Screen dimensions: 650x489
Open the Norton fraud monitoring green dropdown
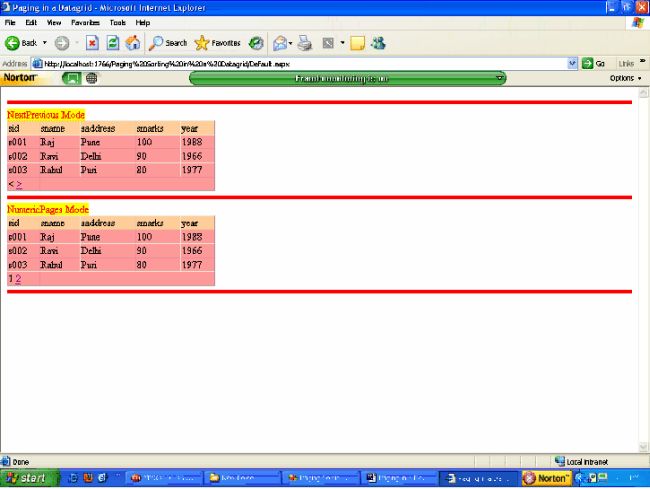(347, 78)
